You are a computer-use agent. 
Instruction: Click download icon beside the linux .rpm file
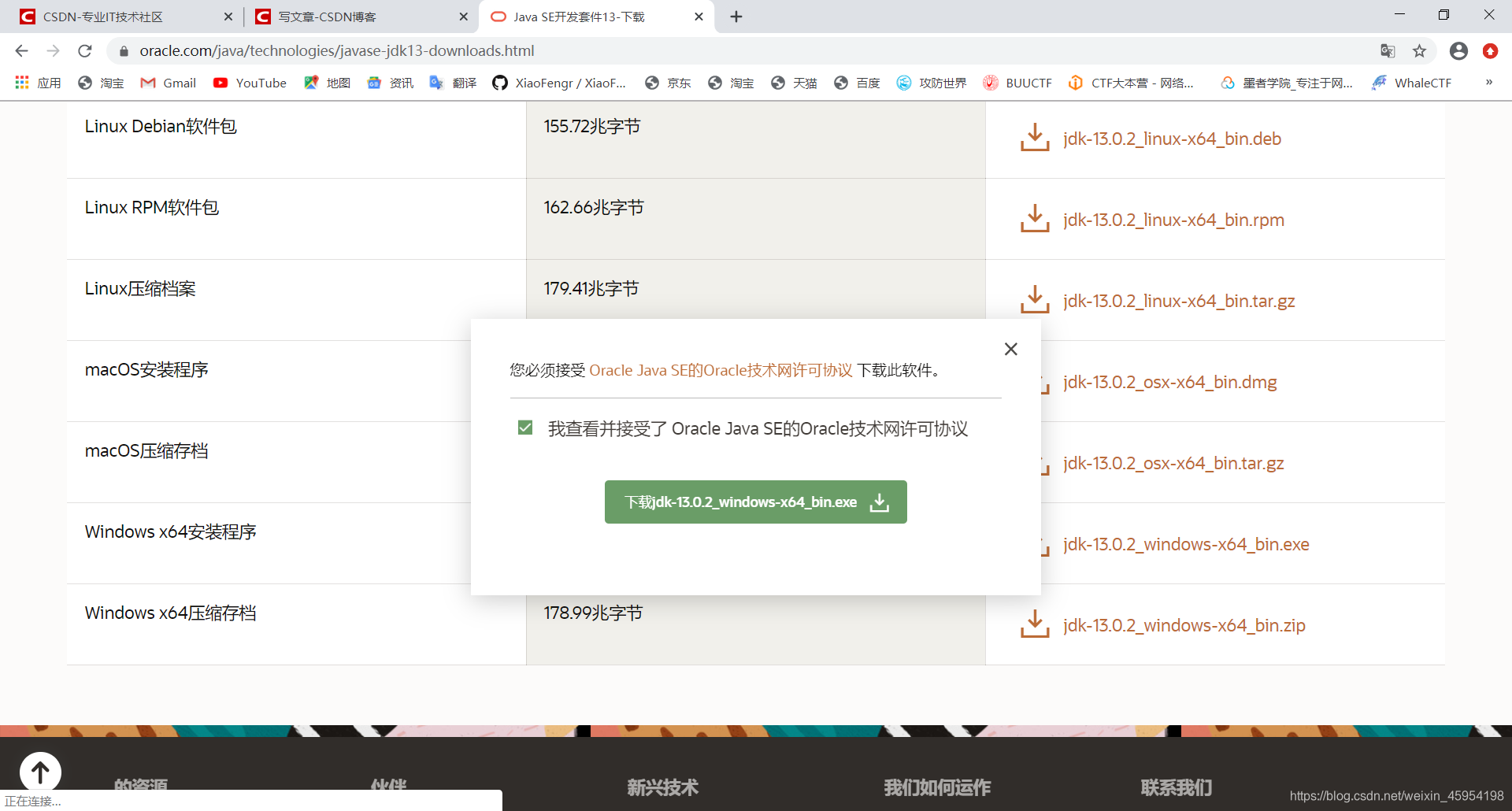[x=1035, y=218]
